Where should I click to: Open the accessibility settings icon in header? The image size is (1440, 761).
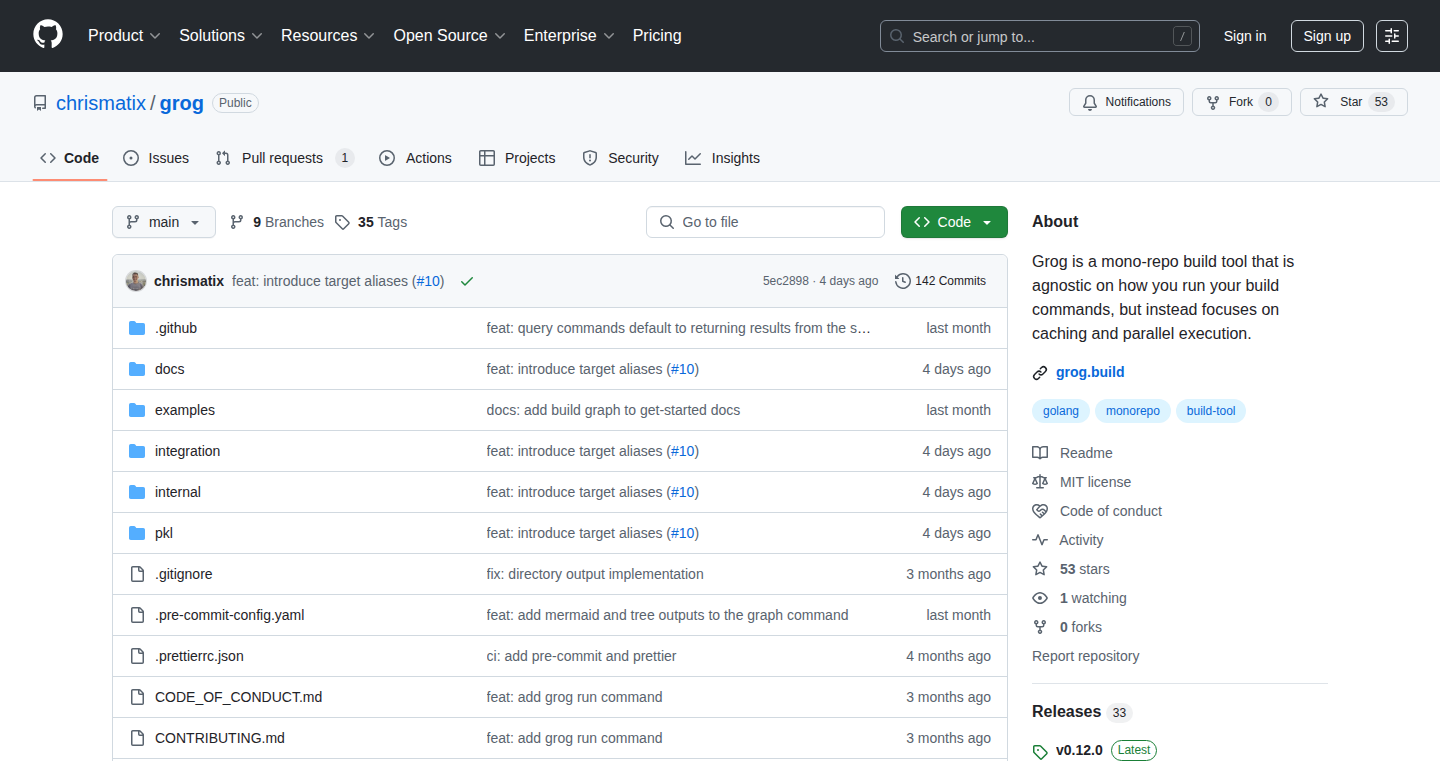pyautogui.click(x=1391, y=36)
